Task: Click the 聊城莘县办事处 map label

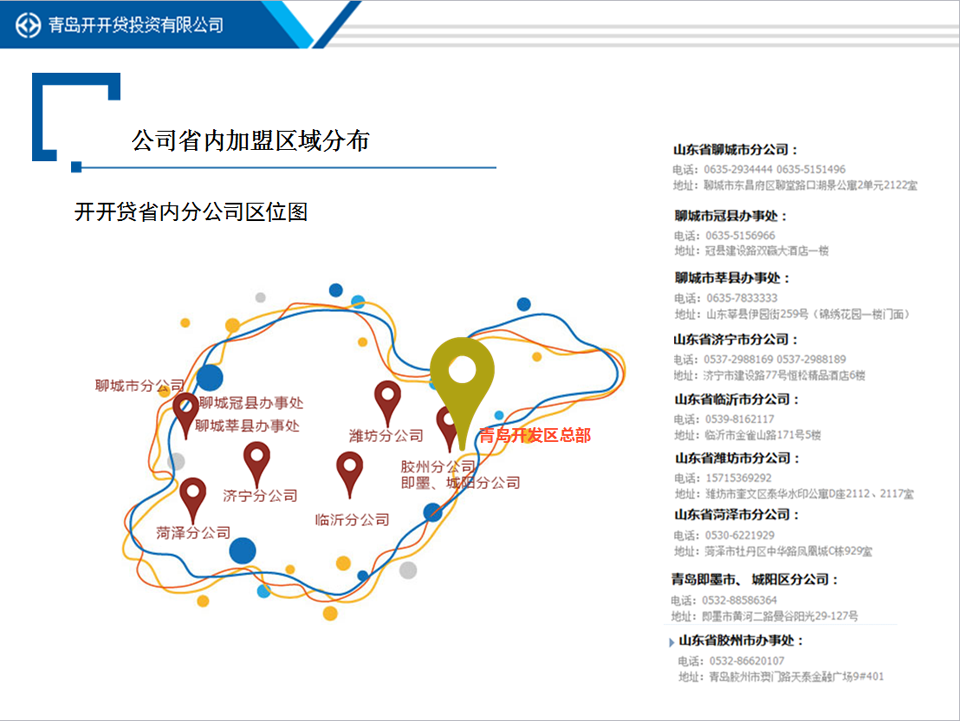Action: coord(247,426)
